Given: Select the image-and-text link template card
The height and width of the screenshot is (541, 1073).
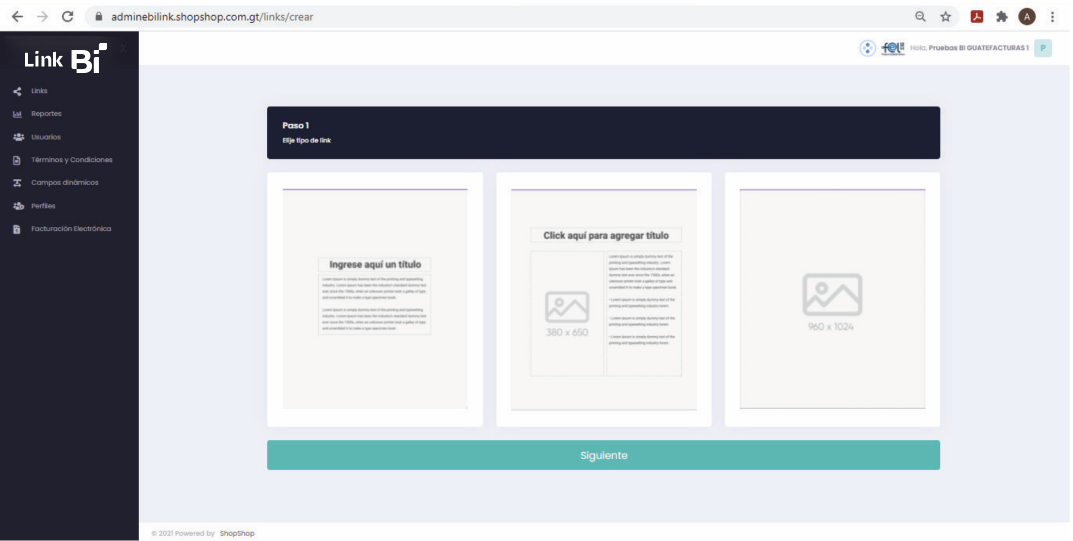Looking at the screenshot, I should pyautogui.click(x=604, y=299).
